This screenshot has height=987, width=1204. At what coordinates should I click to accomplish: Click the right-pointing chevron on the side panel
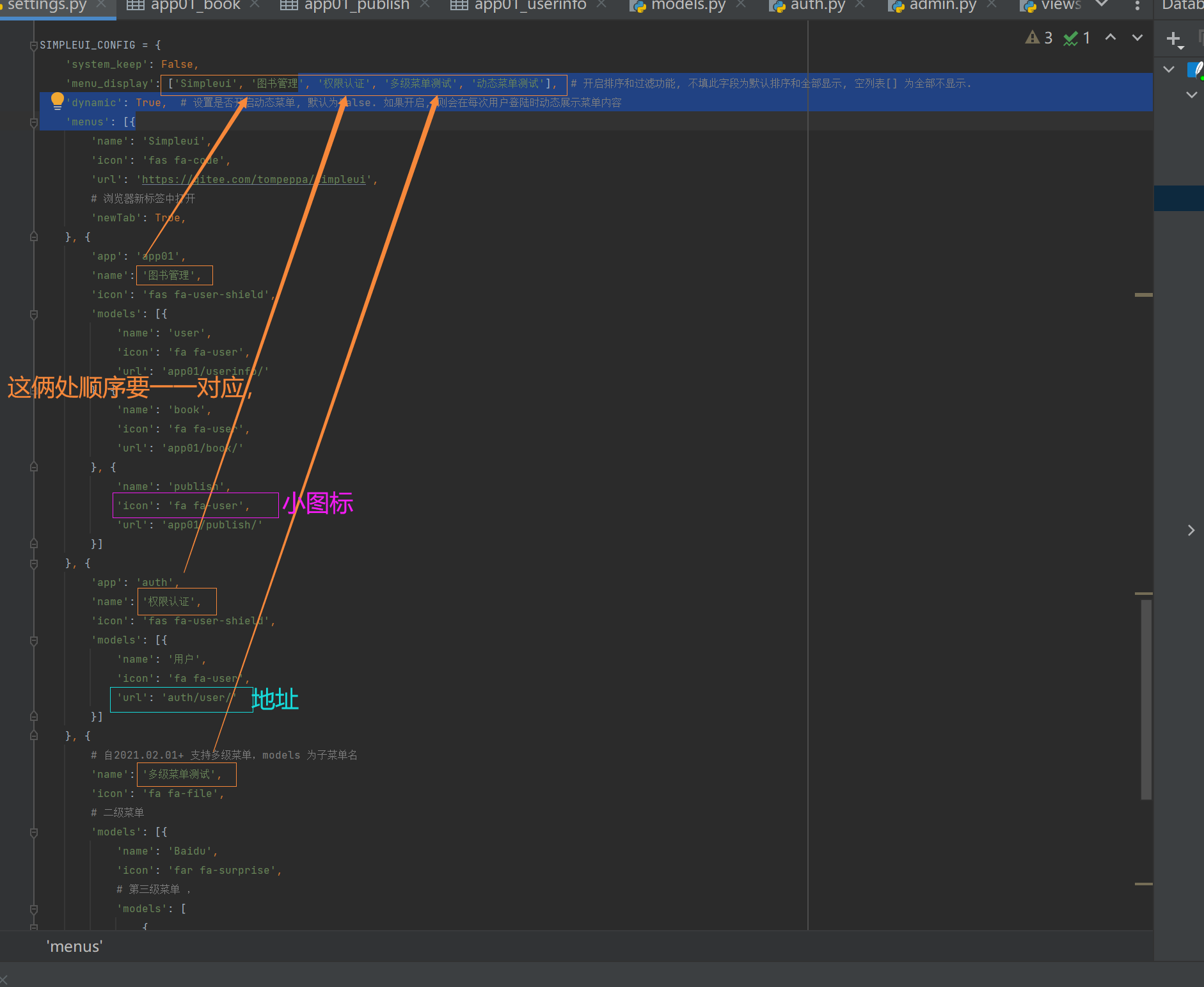(x=1191, y=530)
